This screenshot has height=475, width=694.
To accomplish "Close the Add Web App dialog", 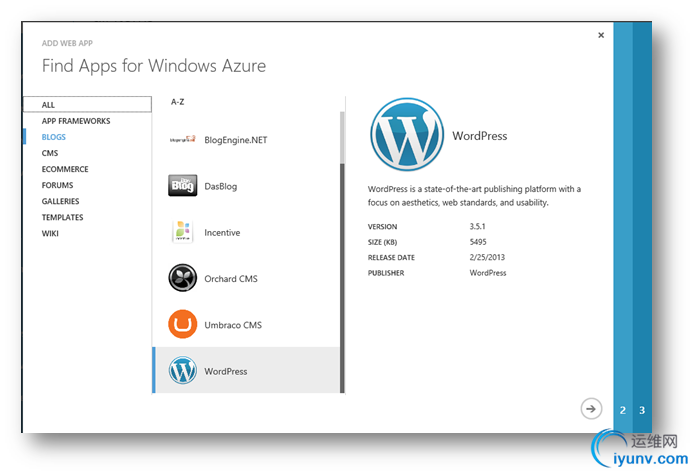I will click(601, 35).
